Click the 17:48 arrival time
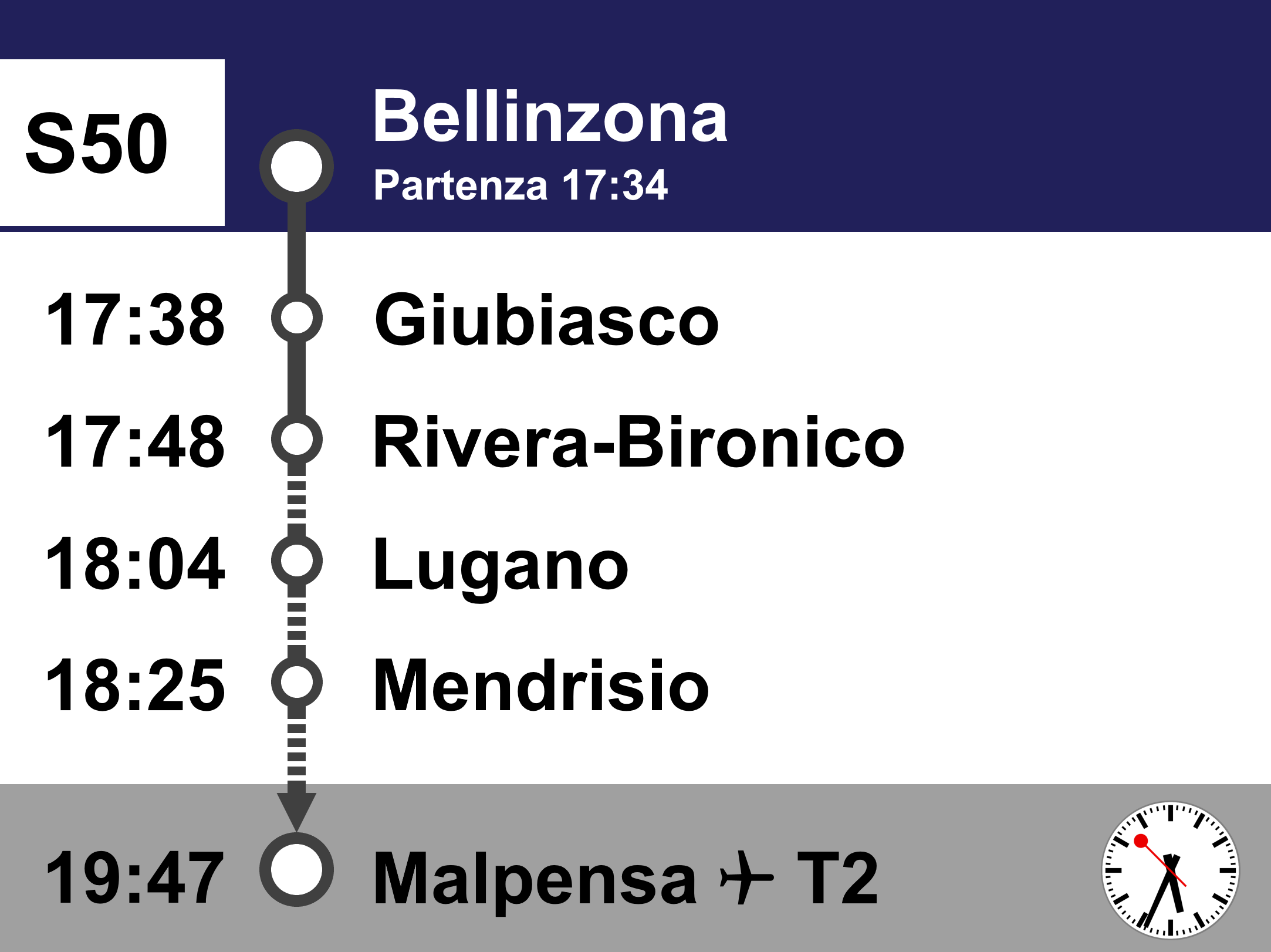This screenshot has height=952, width=1271. (x=135, y=442)
